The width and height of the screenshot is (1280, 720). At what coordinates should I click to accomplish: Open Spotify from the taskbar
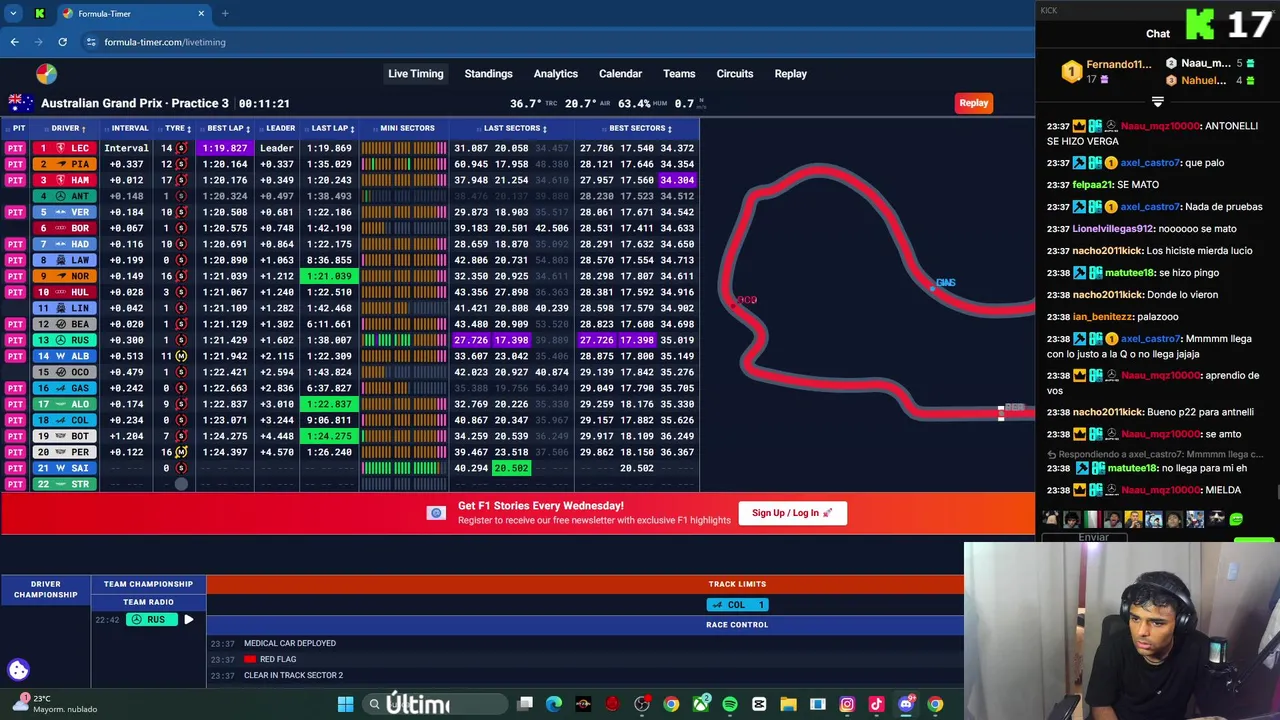coord(730,704)
